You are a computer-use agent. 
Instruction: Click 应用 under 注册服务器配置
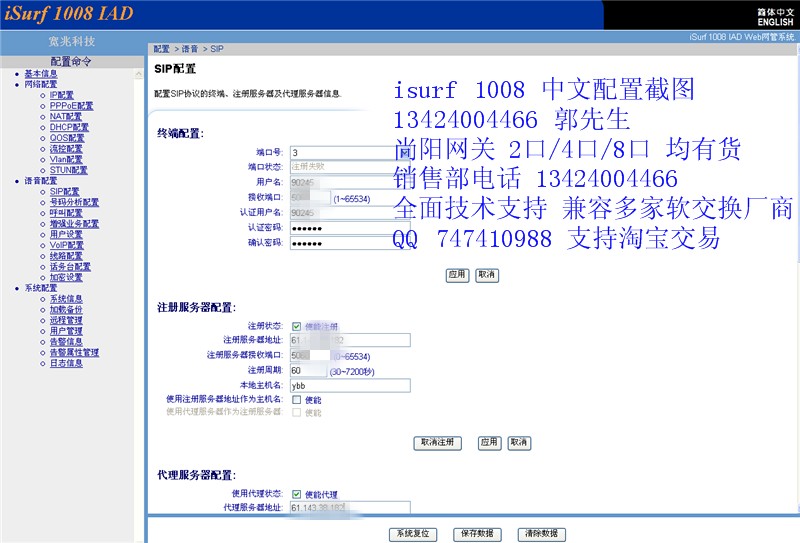coord(489,443)
